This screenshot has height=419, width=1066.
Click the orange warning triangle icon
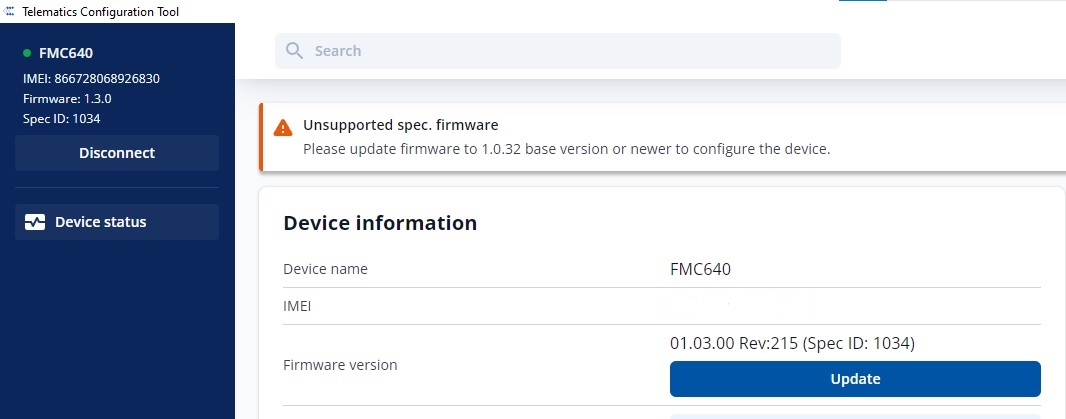[x=284, y=127]
